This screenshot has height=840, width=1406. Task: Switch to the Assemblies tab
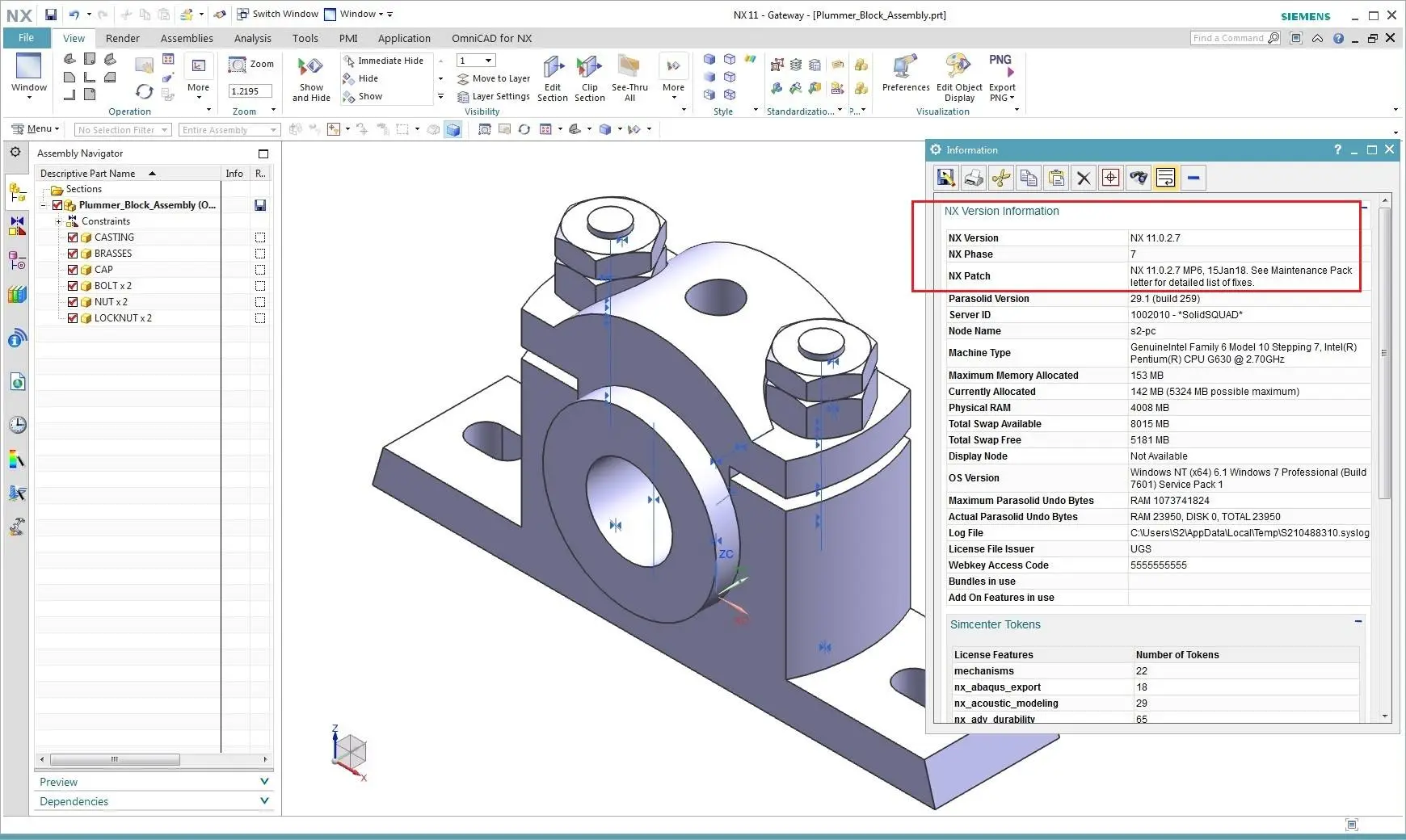(187, 38)
